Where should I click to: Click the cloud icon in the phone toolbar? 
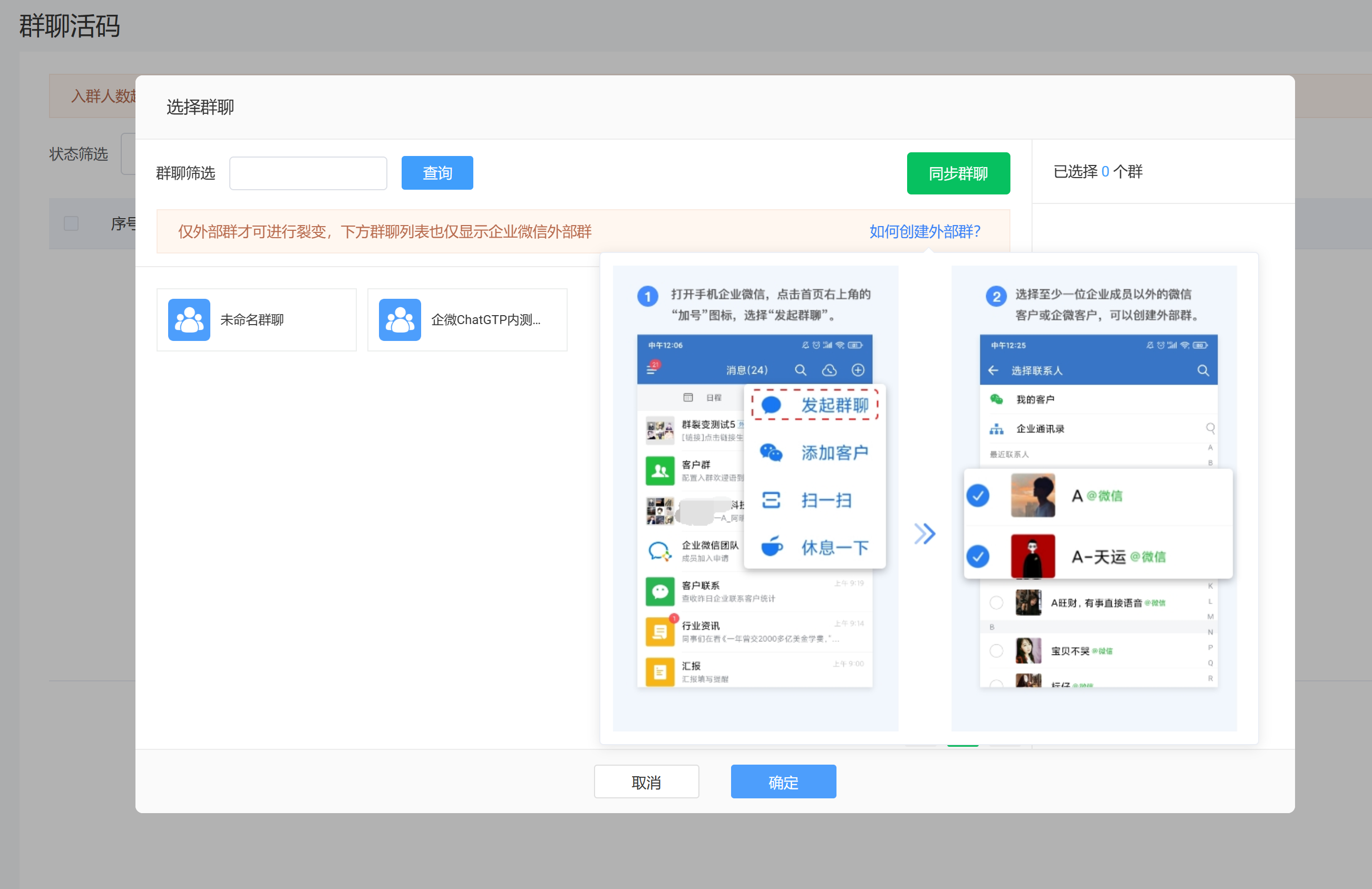coord(830,370)
